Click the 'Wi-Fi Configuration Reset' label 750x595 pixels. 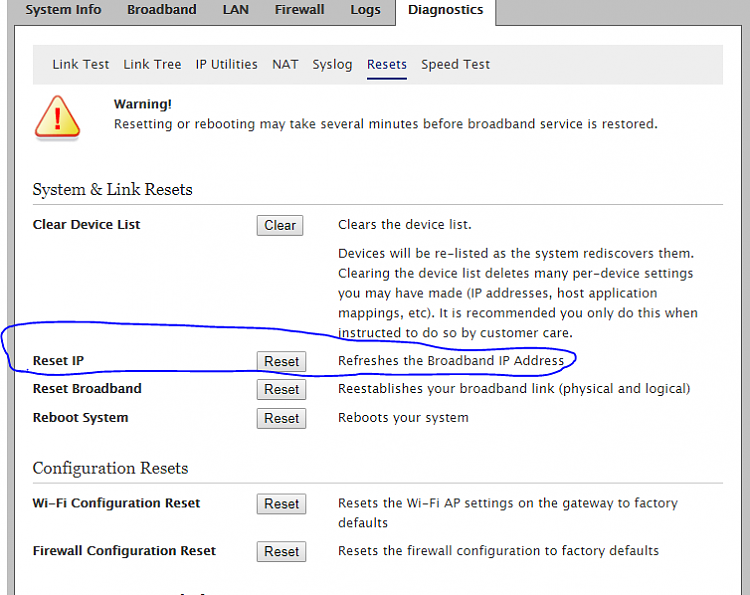116,503
